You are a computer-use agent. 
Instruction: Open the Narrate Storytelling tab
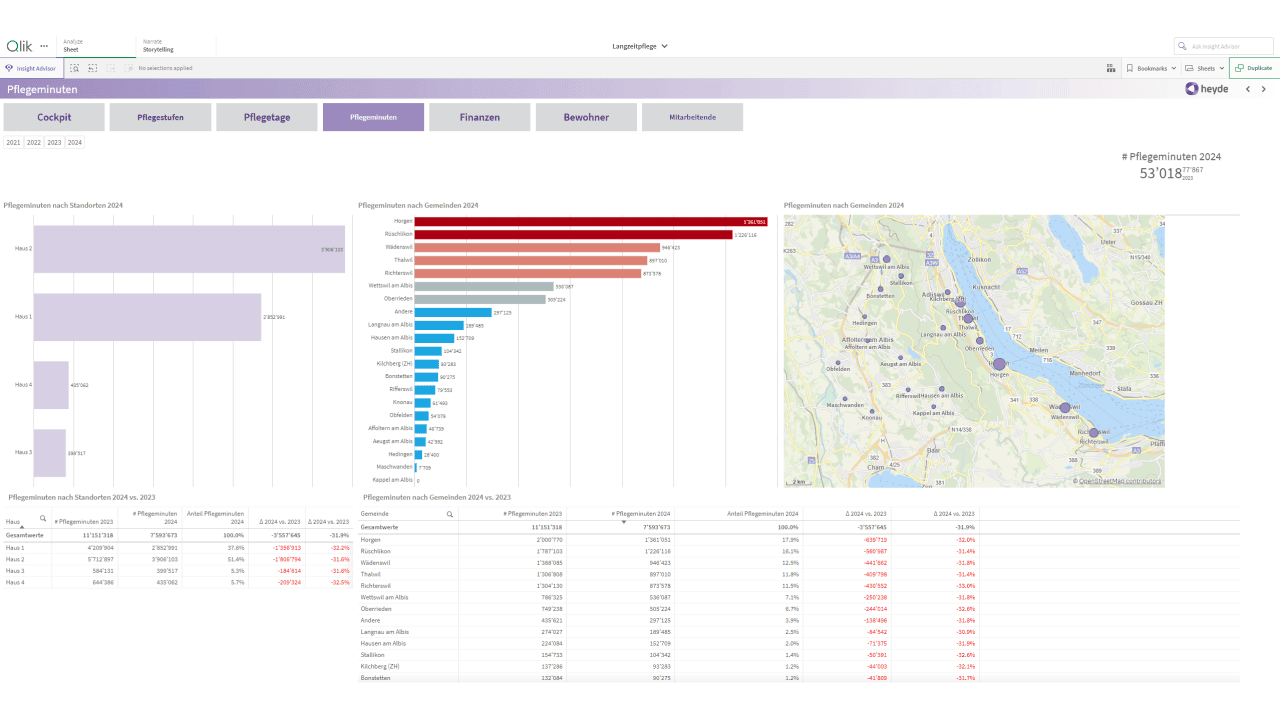tap(158, 46)
